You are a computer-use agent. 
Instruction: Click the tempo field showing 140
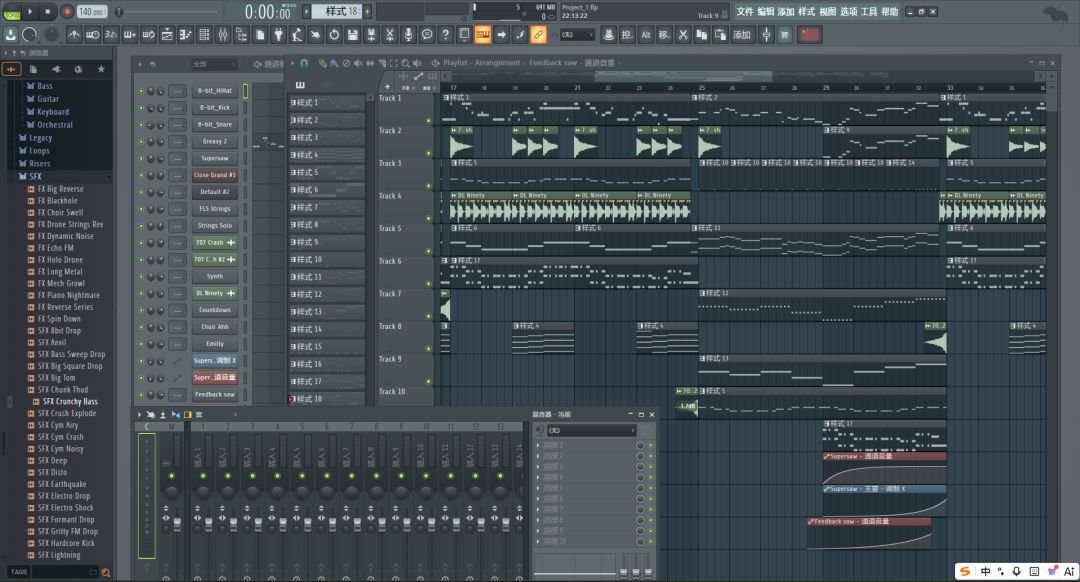(92, 12)
